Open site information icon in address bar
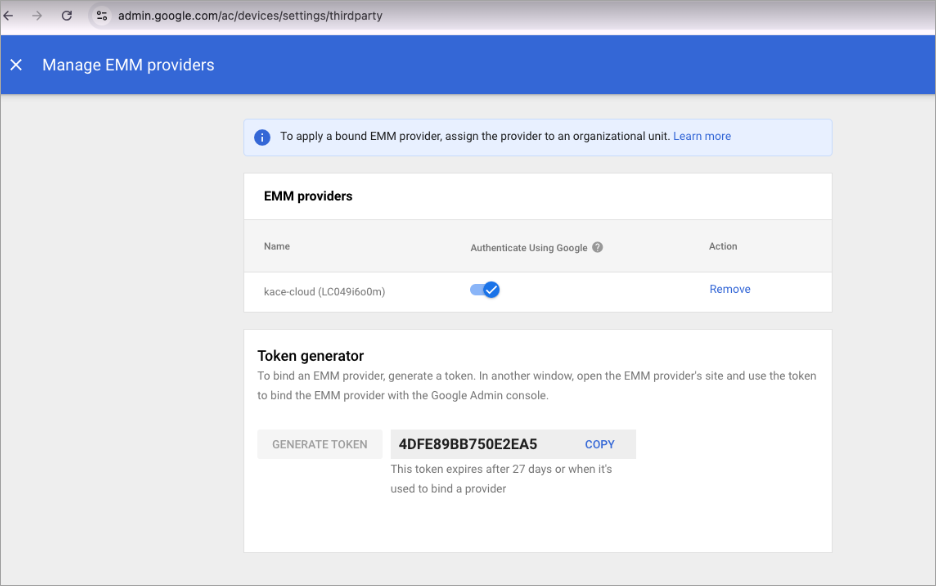 (102, 16)
